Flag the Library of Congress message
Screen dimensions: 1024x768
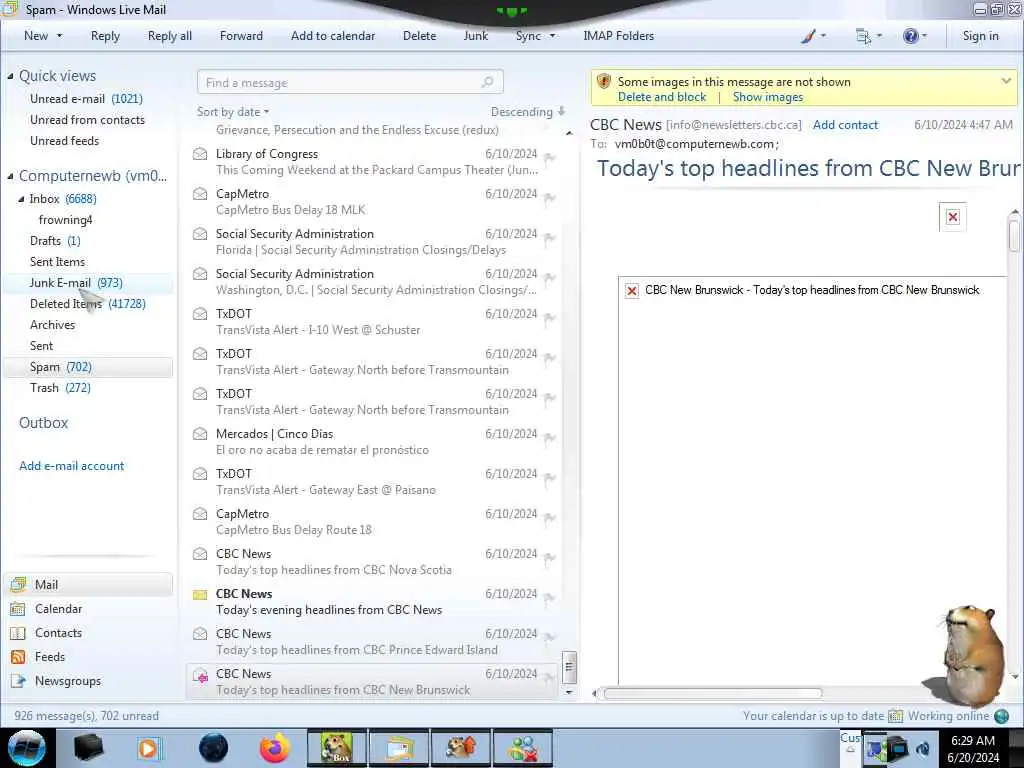(x=550, y=158)
